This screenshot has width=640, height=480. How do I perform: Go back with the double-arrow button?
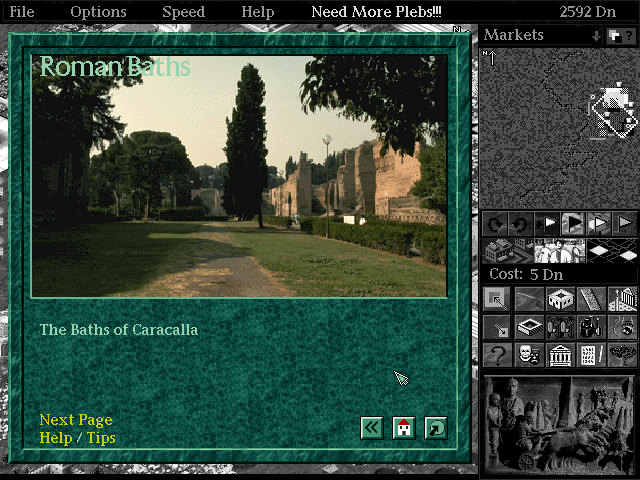pyautogui.click(x=372, y=428)
